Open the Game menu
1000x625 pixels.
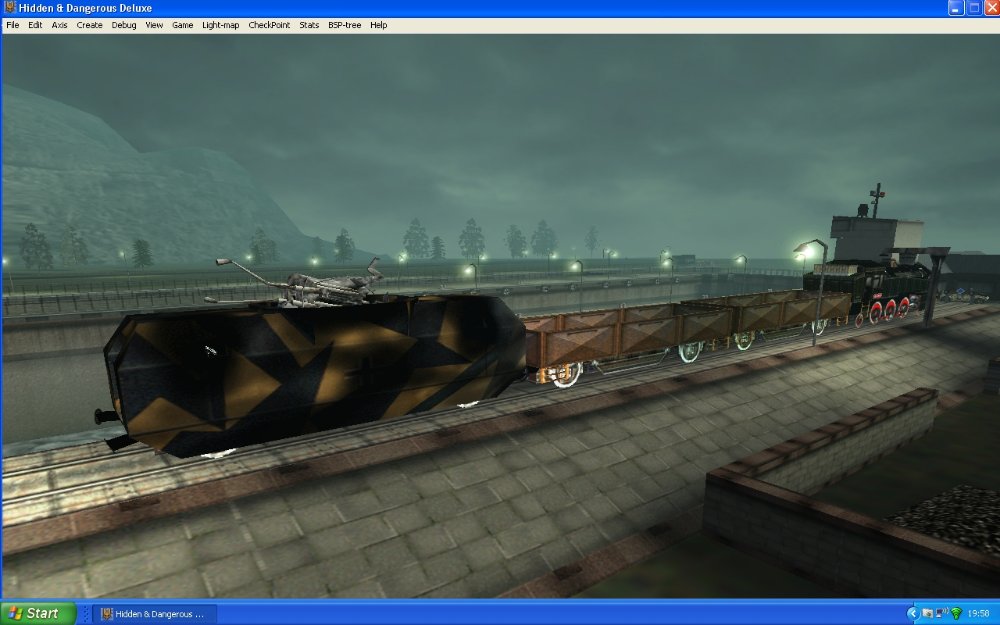point(182,25)
